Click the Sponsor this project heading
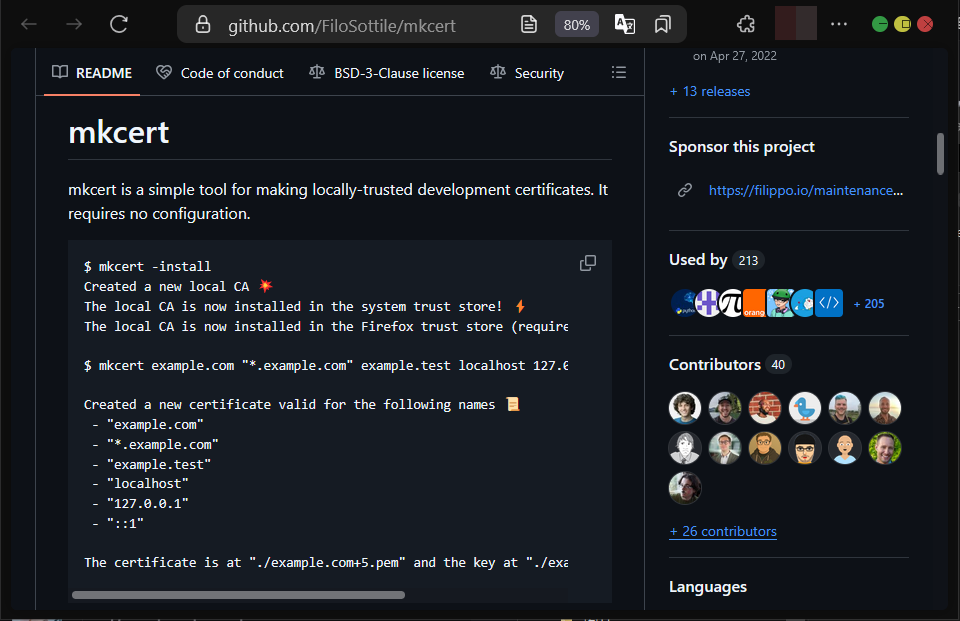This screenshot has height=621, width=960. coord(741,147)
